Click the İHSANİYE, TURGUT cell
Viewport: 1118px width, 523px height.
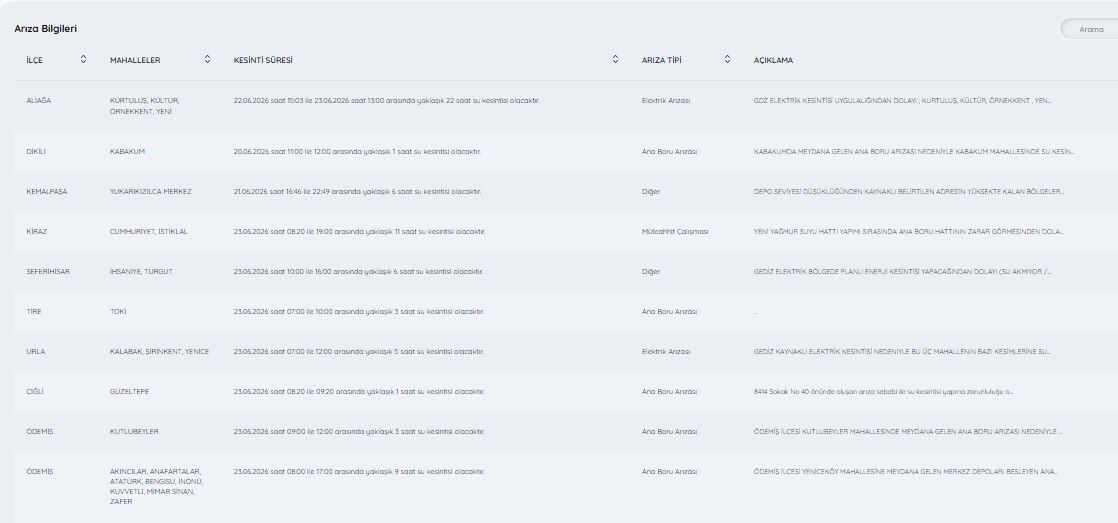tap(141, 271)
